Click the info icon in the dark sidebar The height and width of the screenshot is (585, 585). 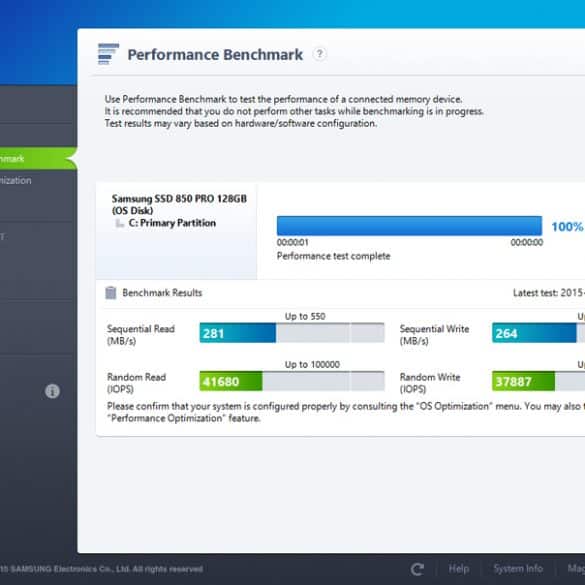coord(52,391)
